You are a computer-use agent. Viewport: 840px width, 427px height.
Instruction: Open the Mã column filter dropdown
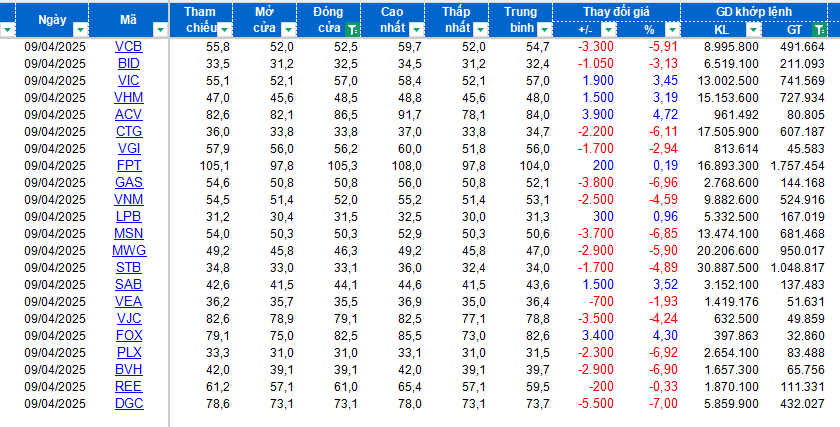[160, 29]
